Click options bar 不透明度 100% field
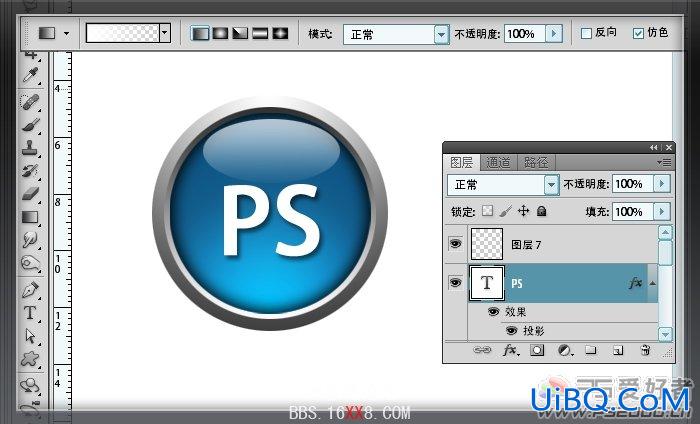Image resolution: width=700 pixels, height=424 pixels. pyautogui.click(x=525, y=33)
